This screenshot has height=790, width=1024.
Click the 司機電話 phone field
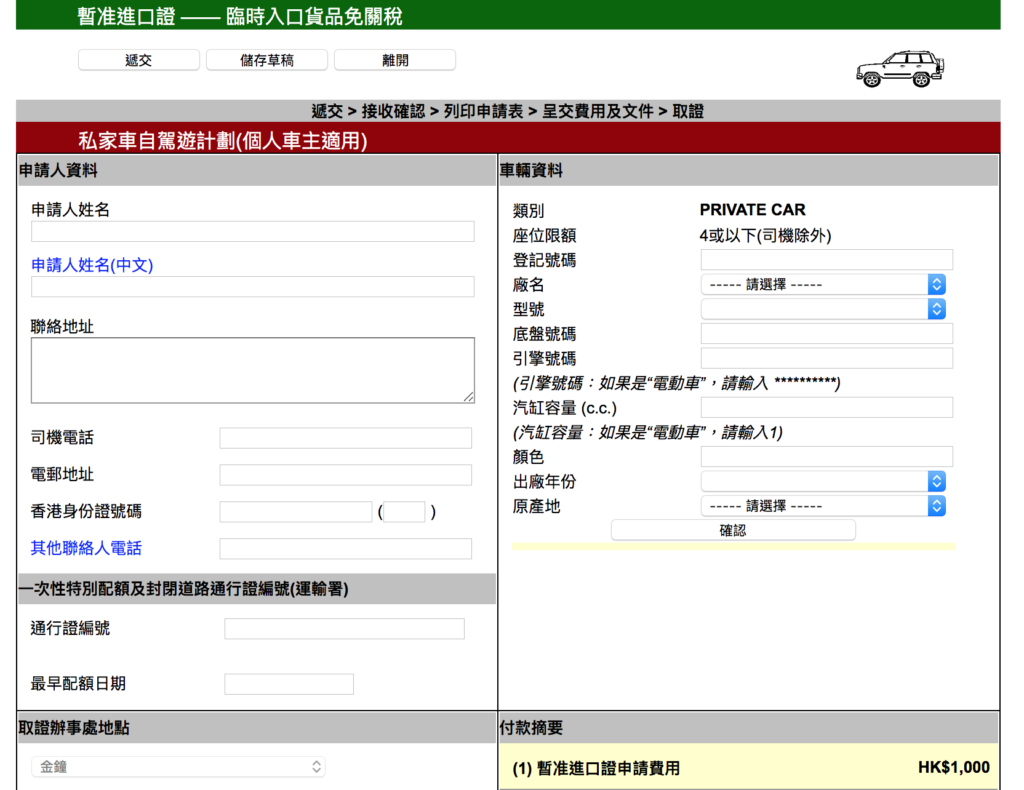coord(345,438)
